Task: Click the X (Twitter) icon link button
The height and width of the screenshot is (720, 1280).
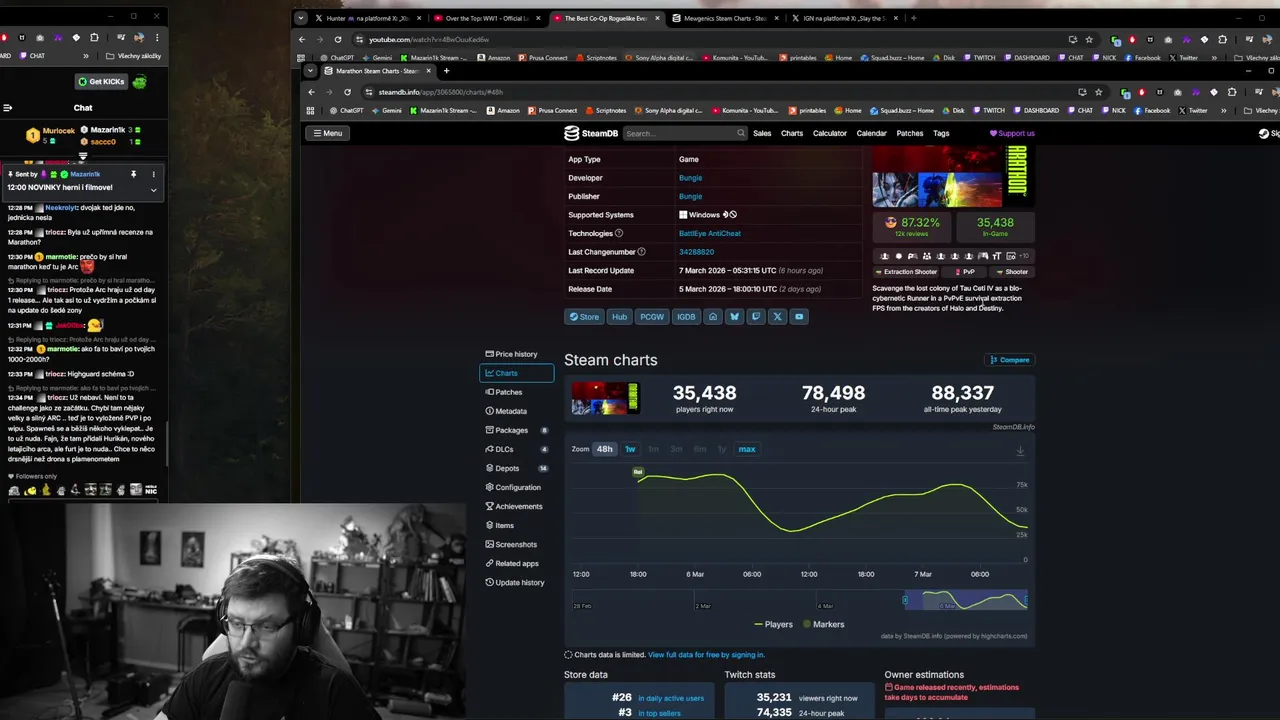Action: [x=777, y=317]
